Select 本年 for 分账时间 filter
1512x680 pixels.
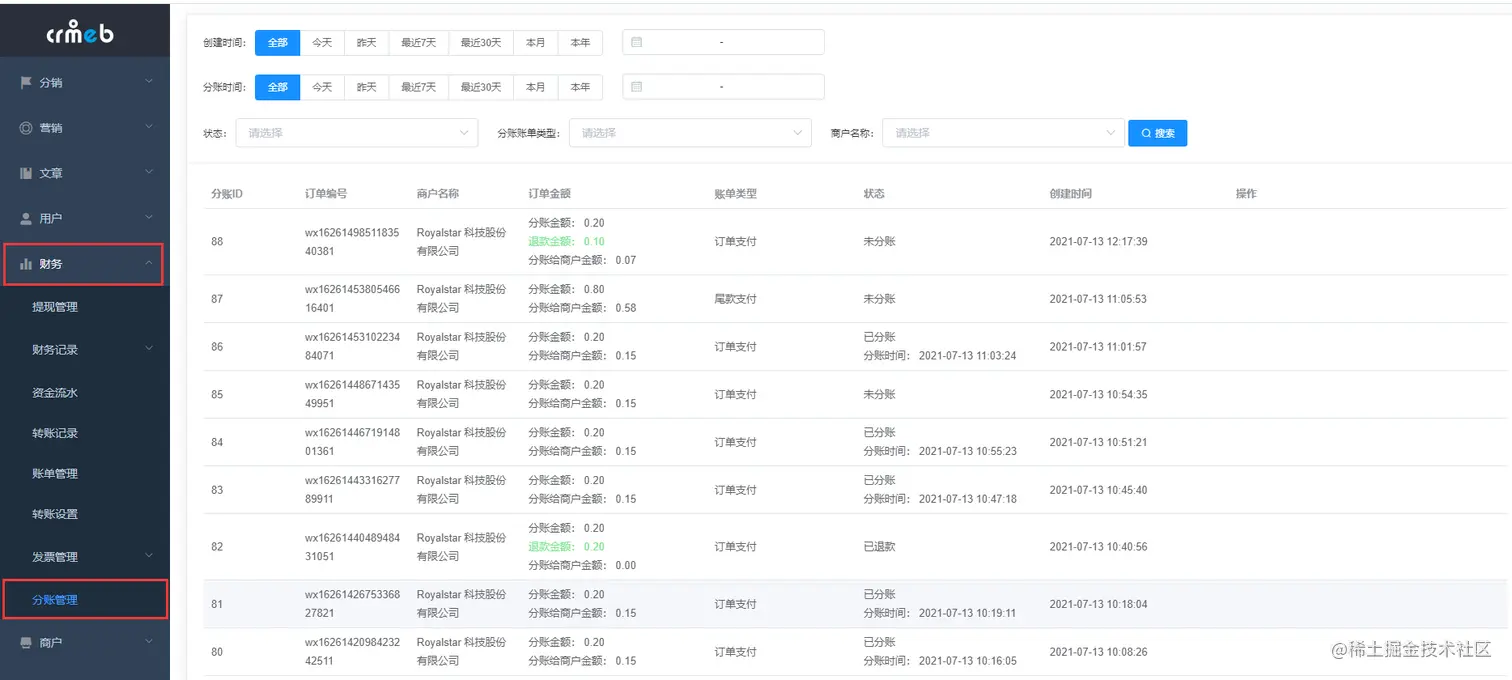click(x=580, y=87)
